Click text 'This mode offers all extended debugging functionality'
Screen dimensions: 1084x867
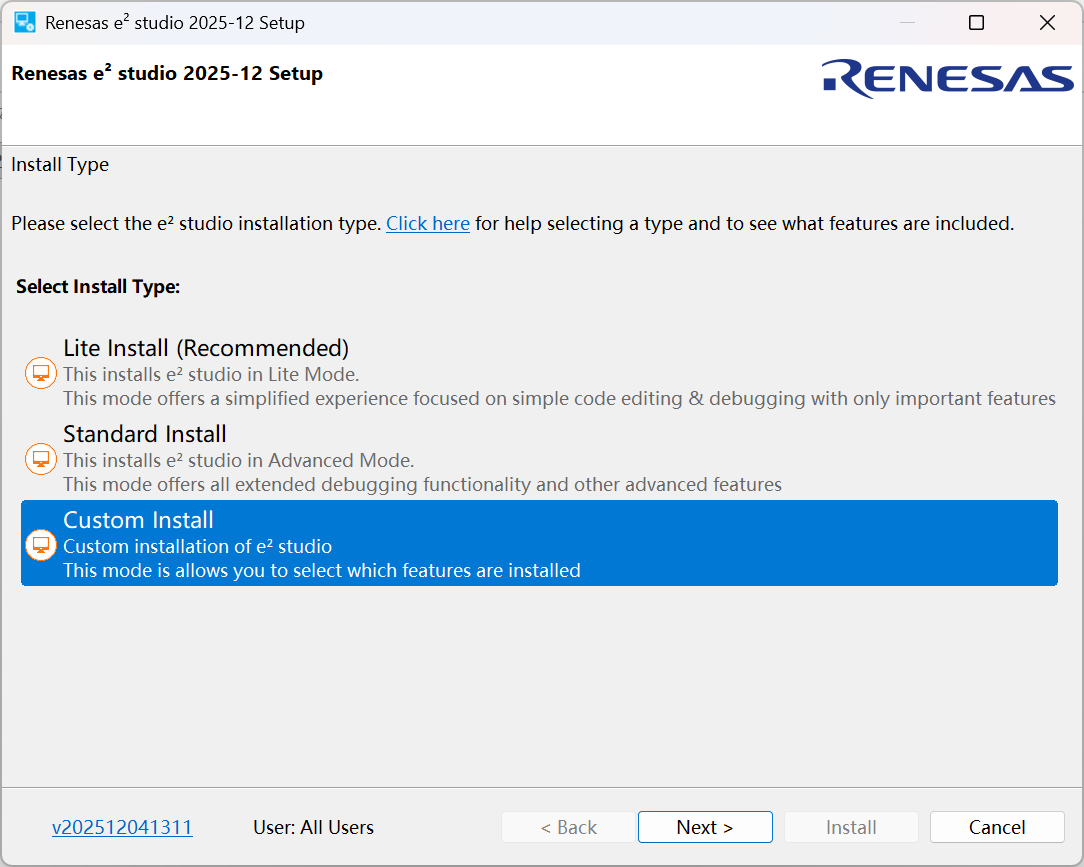297,484
